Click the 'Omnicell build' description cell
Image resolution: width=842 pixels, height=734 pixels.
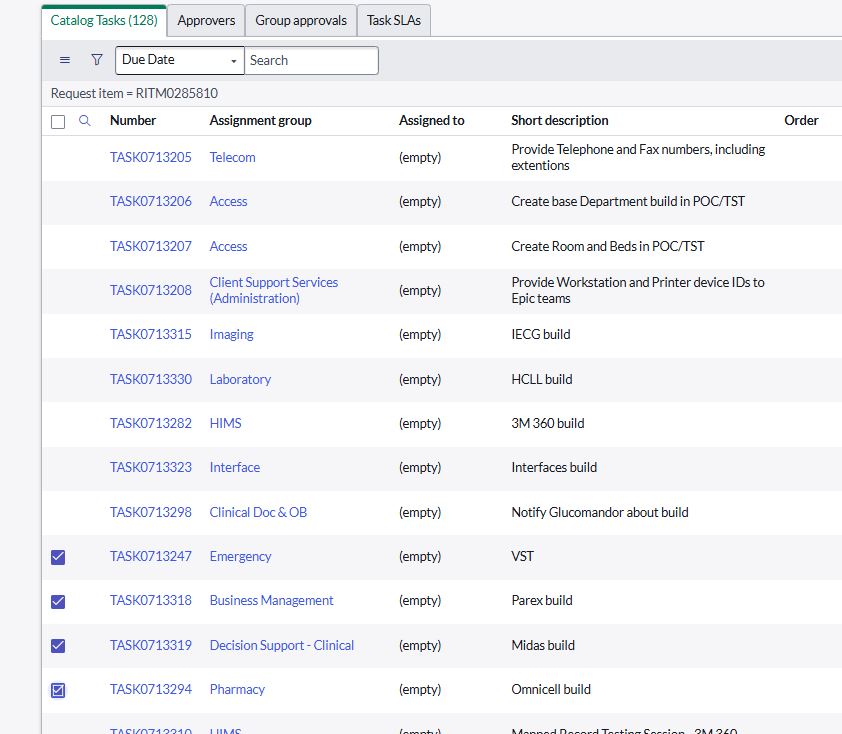(x=551, y=689)
